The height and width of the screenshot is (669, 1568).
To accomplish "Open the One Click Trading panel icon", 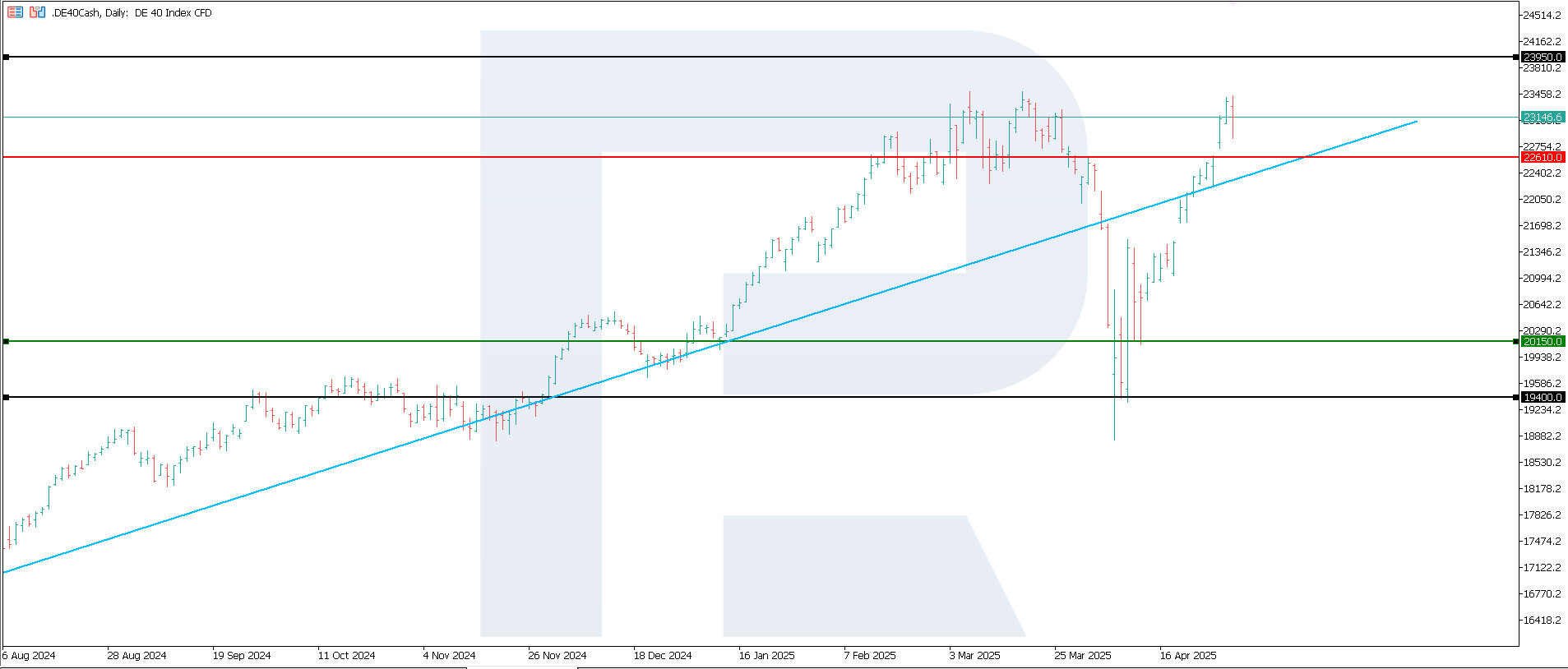I will pos(37,12).
